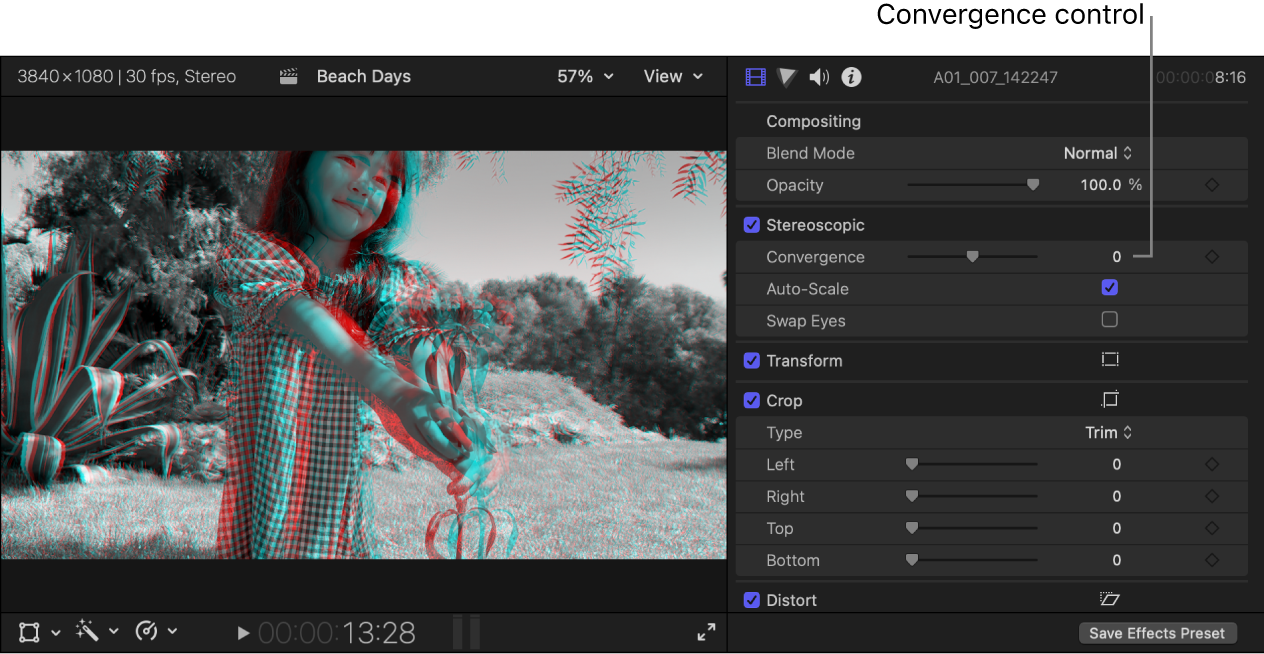
Task: Open the crop Type pop-up showing Trim
Action: pyautogui.click(x=1110, y=432)
